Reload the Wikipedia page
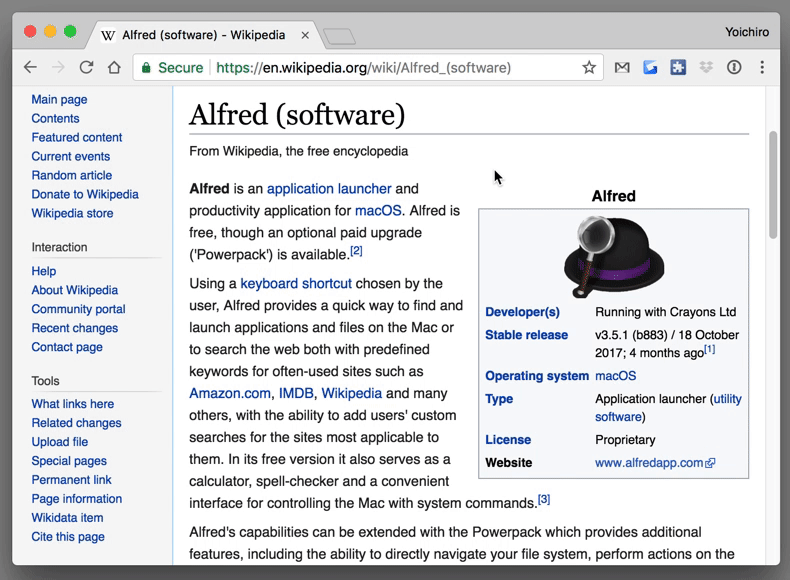790x580 pixels. [86, 67]
